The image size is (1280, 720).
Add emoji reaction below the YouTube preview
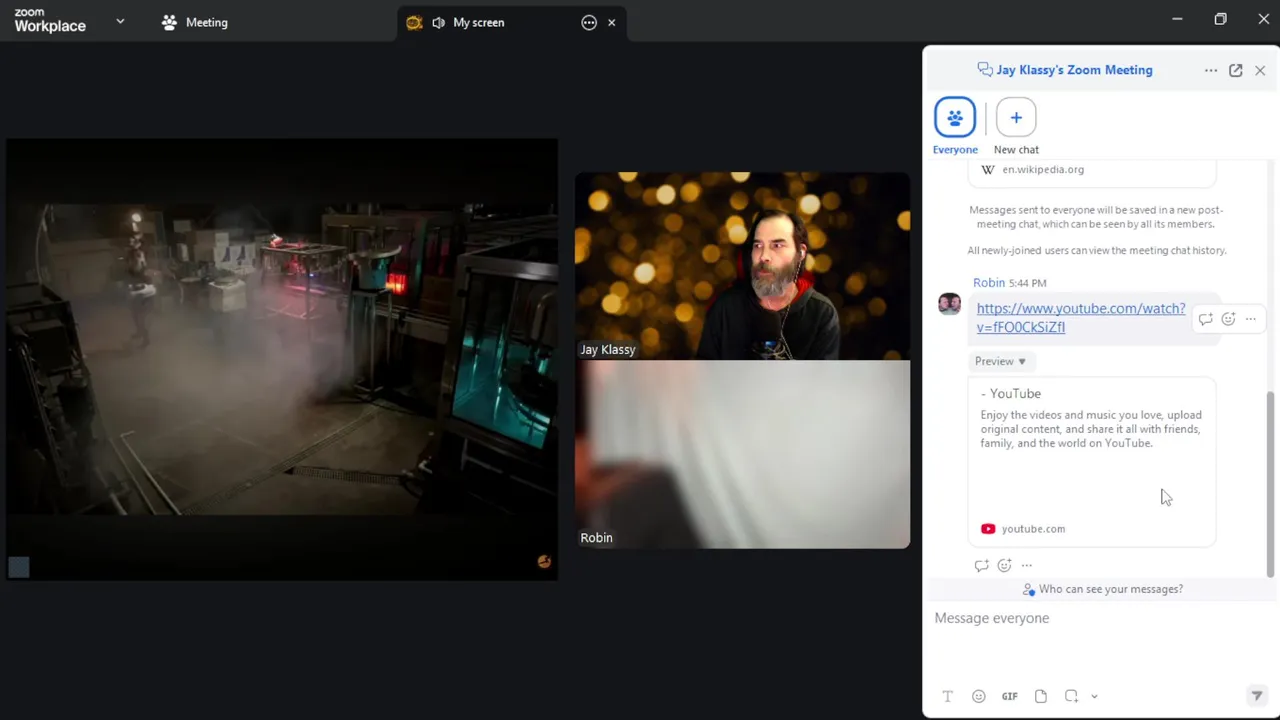click(1004, 565)
